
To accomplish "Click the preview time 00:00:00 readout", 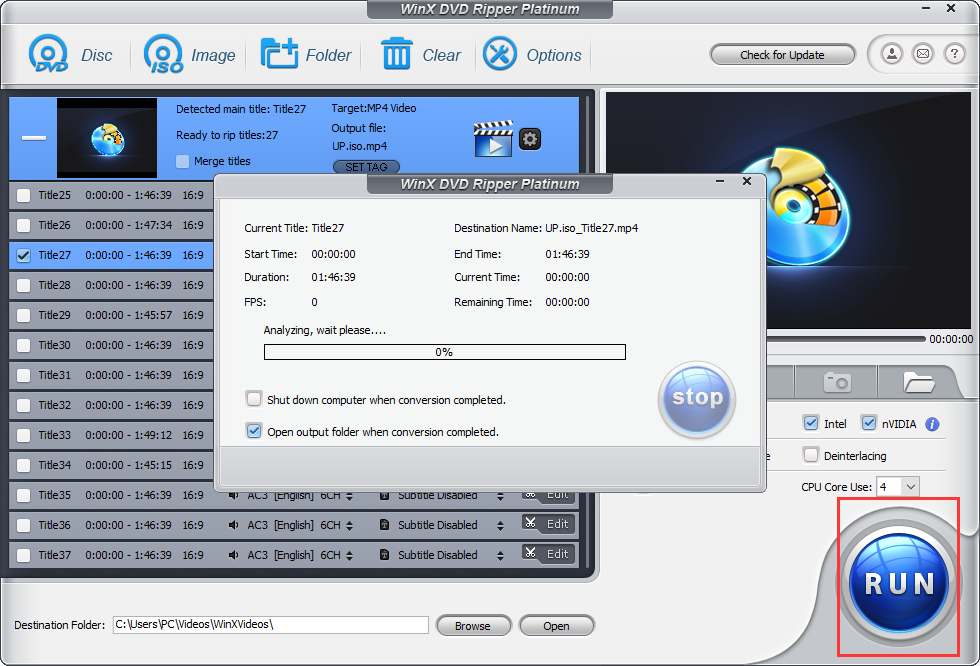I will [x=951, y=339].
